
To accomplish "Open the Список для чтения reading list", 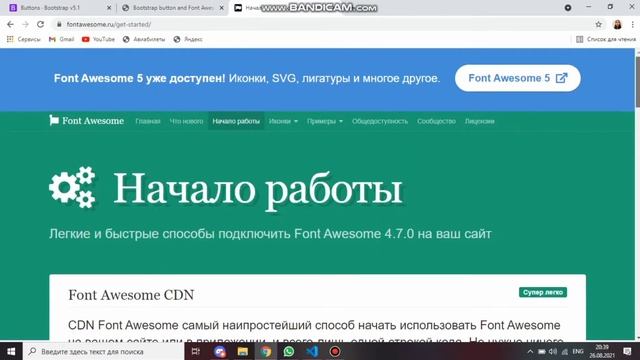I will click(606, 39).
